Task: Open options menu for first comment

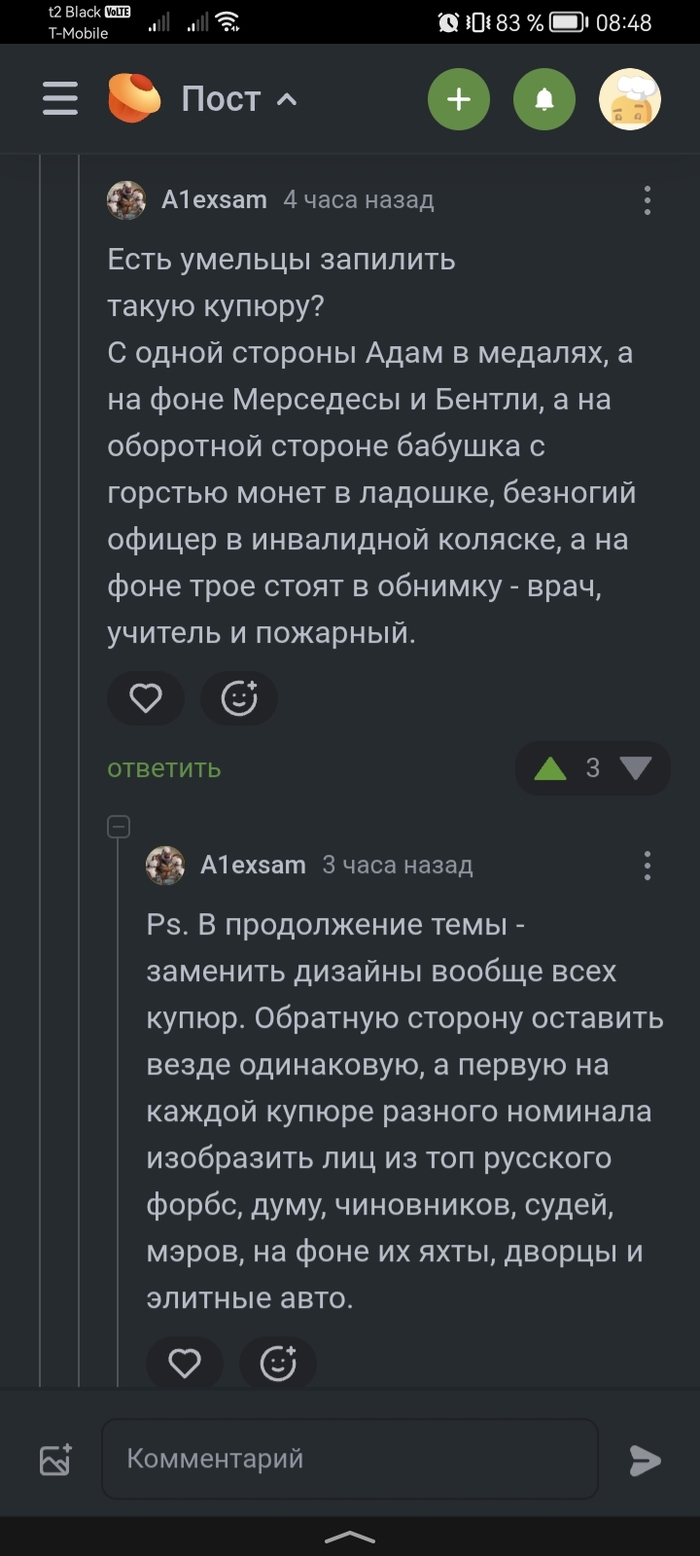Action: pos(647,200)
